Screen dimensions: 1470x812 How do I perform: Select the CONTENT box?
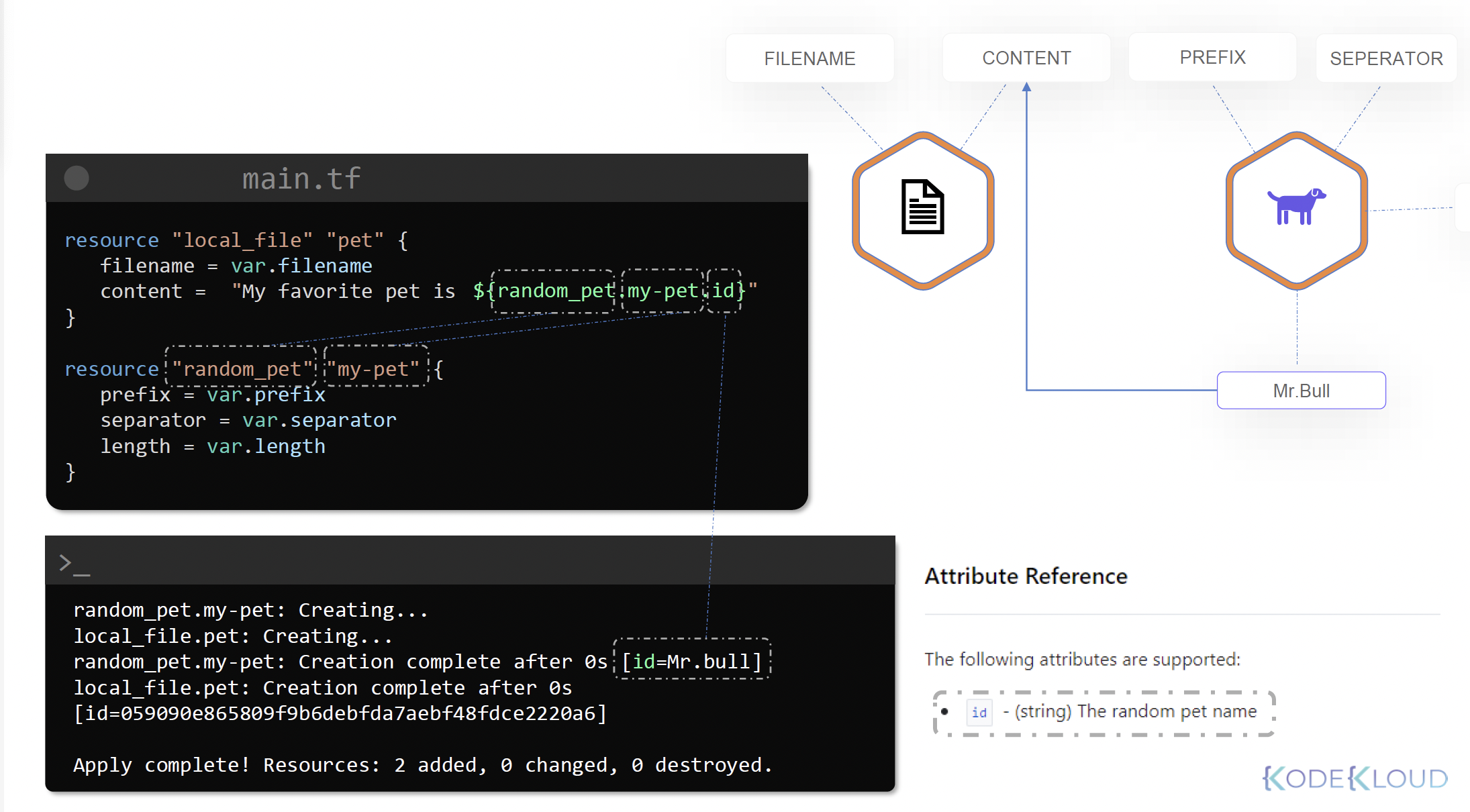1026,58
